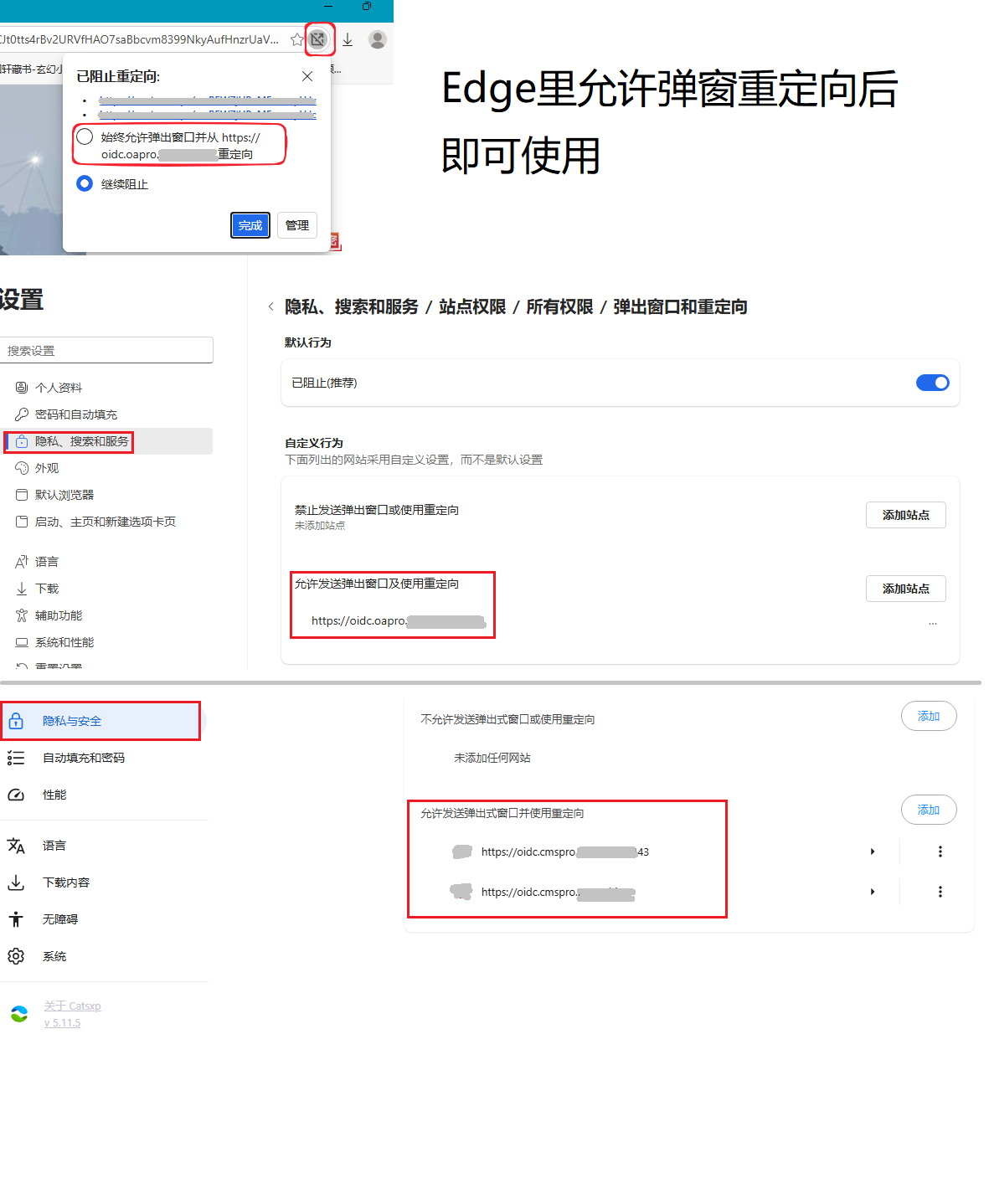The height and width of the screenshot is (1204, 989).
Task: Open 系统 settings in Catsxp sidebar
Action: pyautogui.click(x=54, y=955)
